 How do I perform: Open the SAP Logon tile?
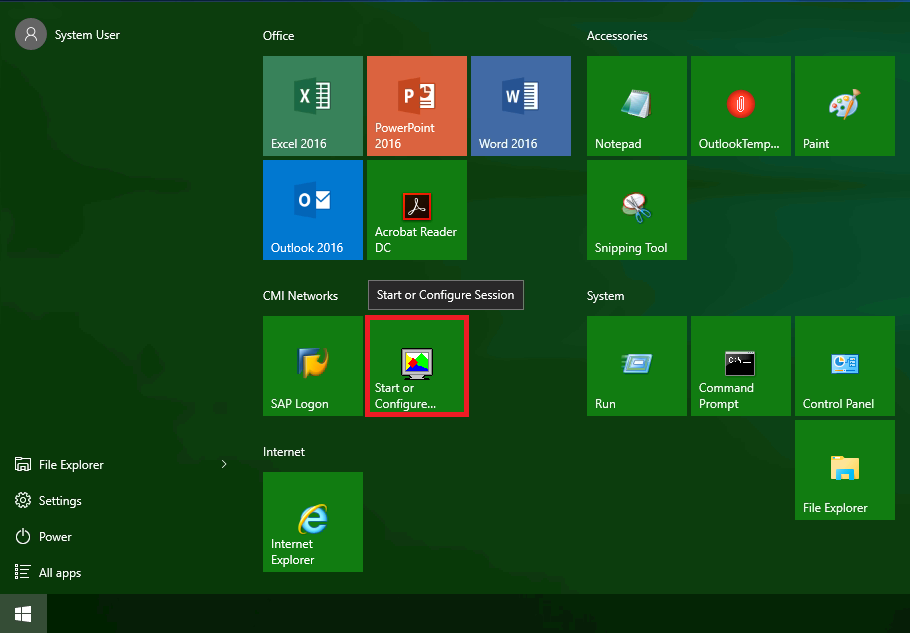coord(313,366)
